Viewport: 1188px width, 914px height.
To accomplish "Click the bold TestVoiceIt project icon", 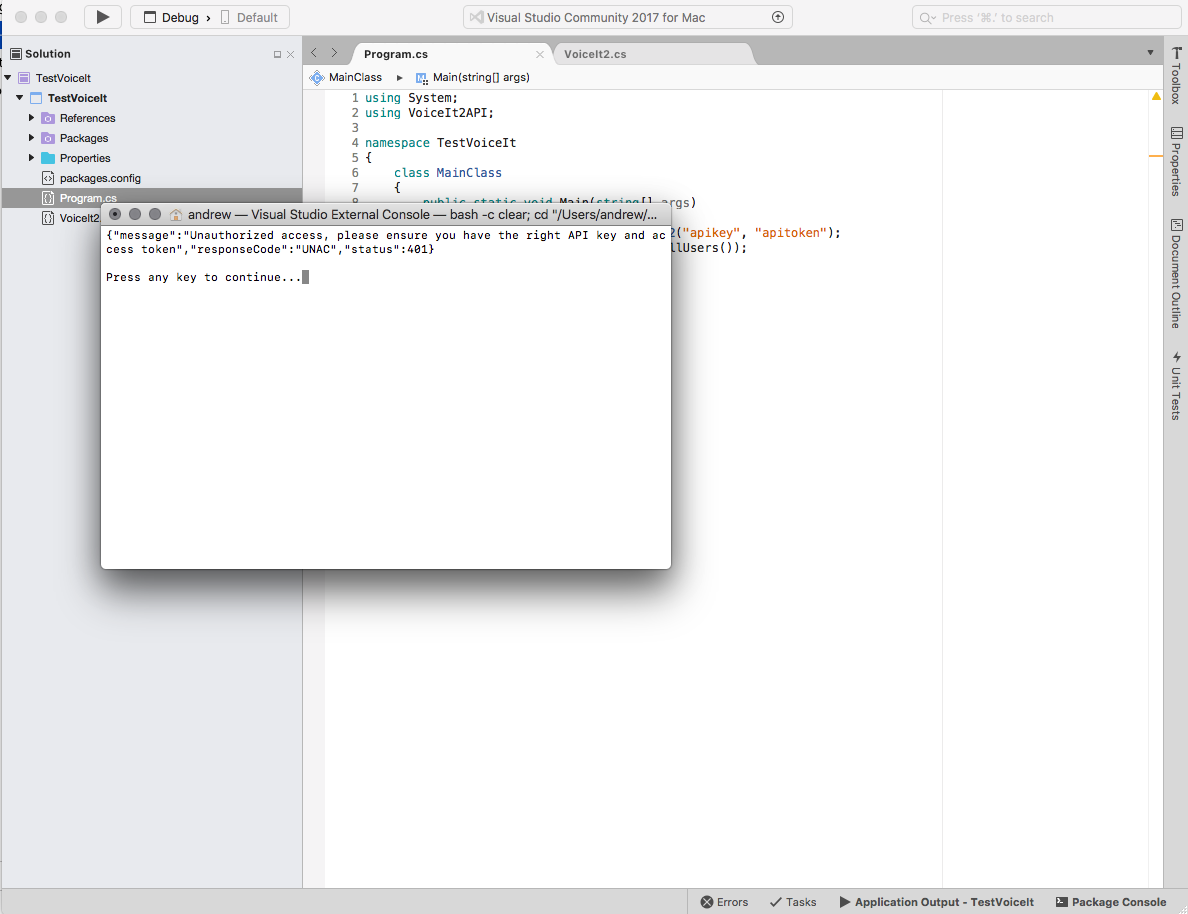I will (x=36, y=98).
